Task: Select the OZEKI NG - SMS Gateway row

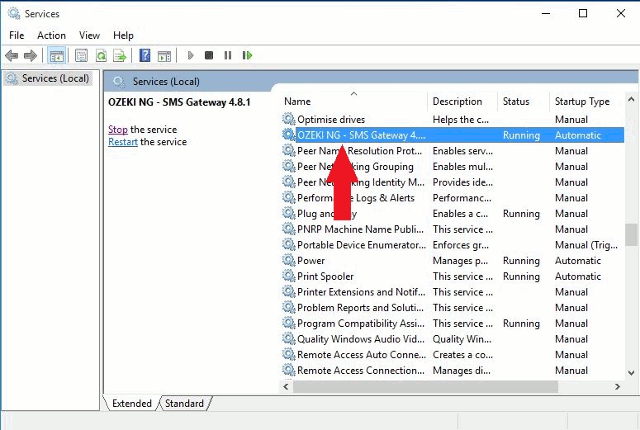Action: click(452, 135)
